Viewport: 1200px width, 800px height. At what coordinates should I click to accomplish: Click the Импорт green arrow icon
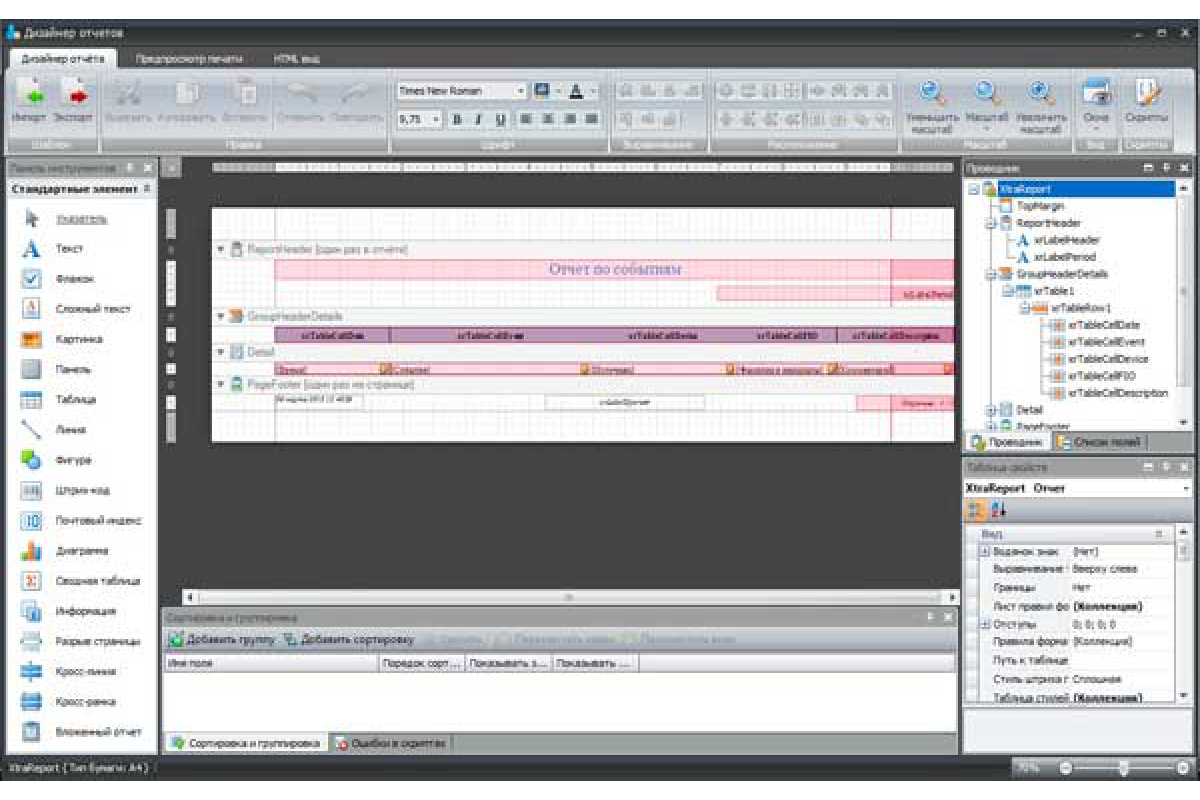click(x=29, y=95)
